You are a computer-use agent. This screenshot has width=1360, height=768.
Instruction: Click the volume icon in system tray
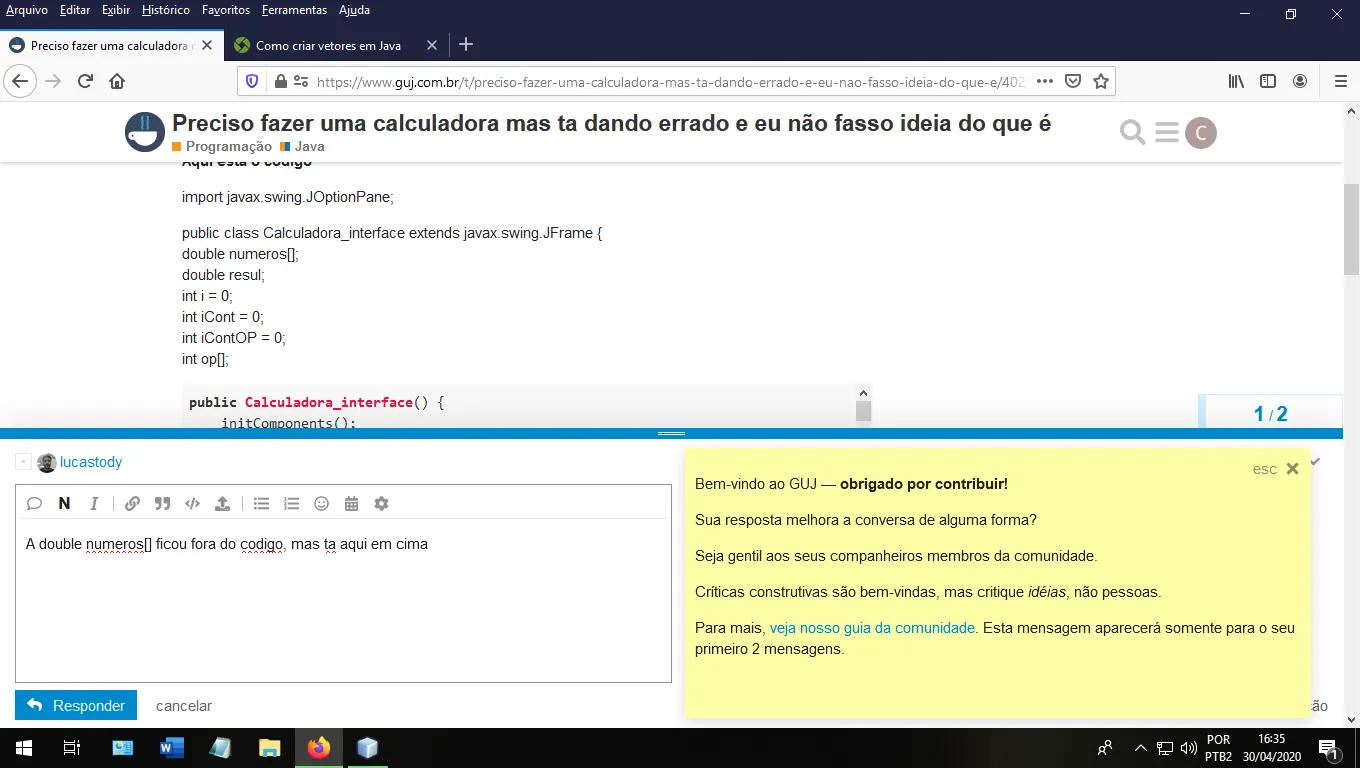pos(1189,748)
